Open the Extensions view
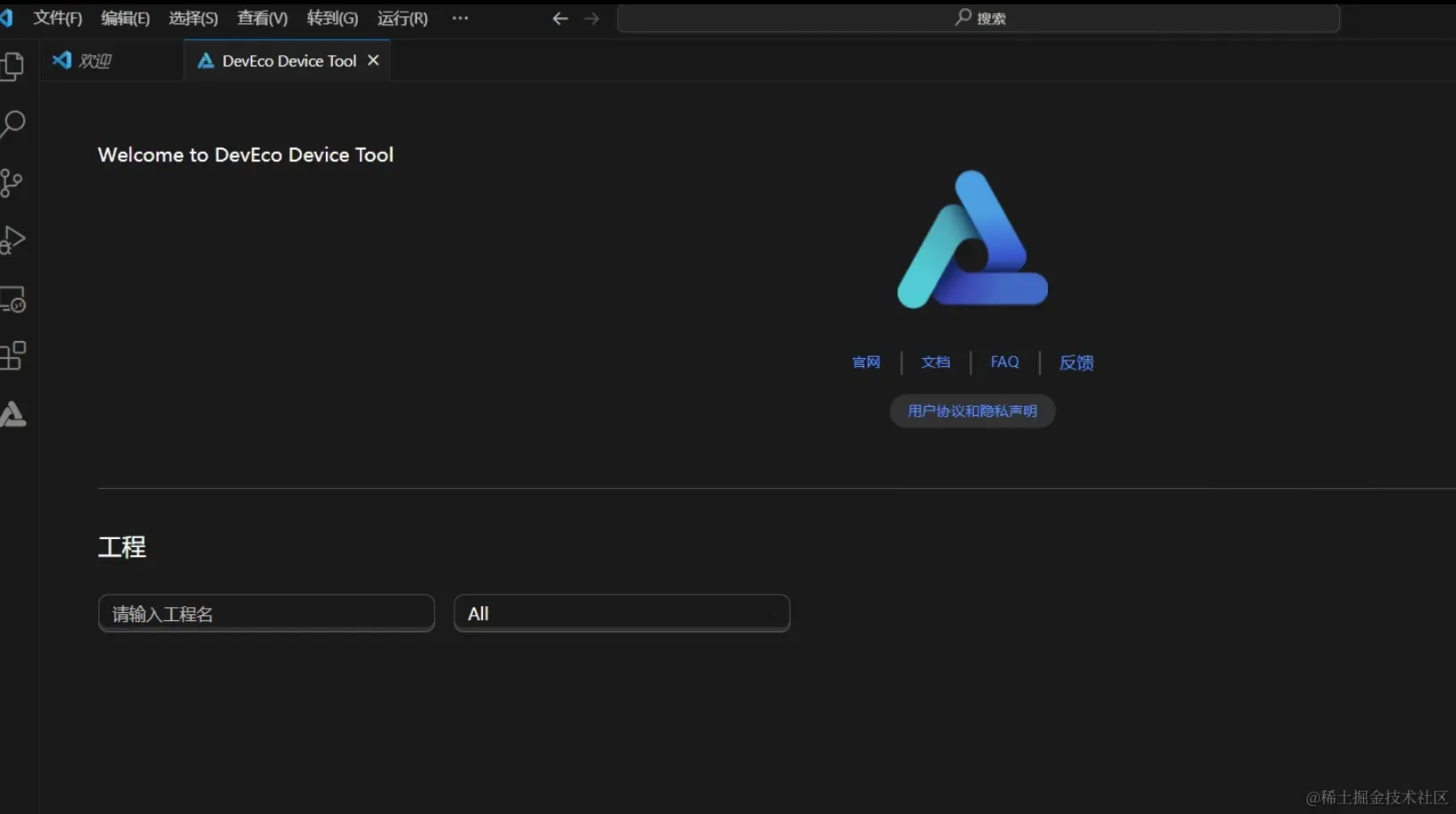Screen dimensions: 1456x814 pyautogui.click(x=12, y=356)
